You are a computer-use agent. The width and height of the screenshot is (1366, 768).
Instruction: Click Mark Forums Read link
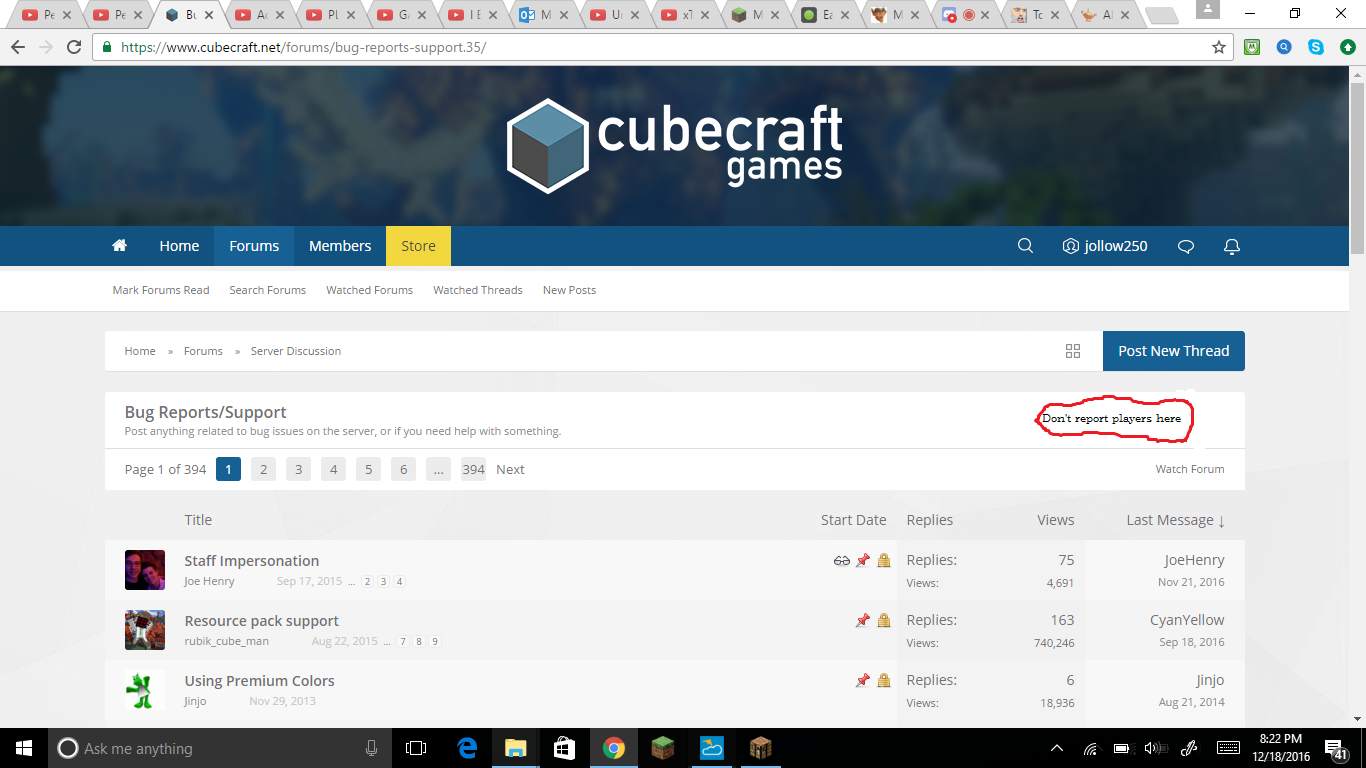(x=161, y=290)
